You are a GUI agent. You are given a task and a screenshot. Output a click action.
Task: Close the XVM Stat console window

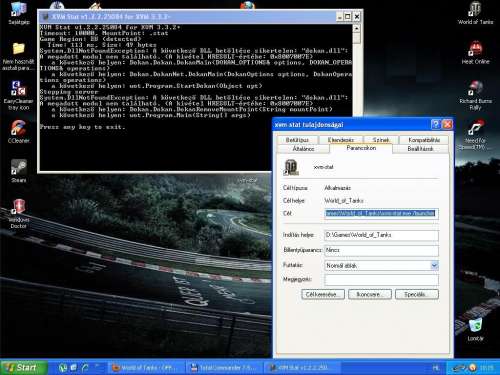(356, 17)
